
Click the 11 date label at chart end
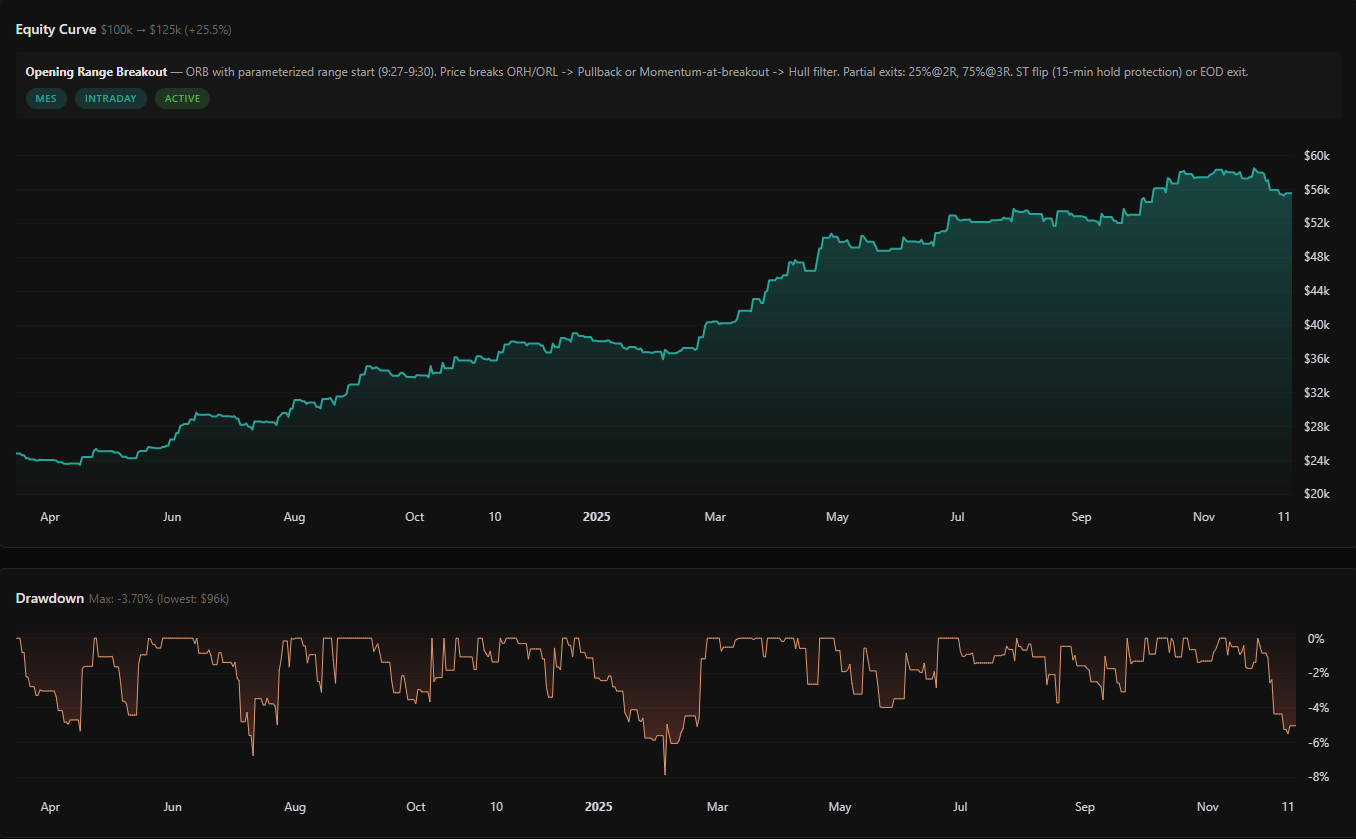tap(1283, 517)
